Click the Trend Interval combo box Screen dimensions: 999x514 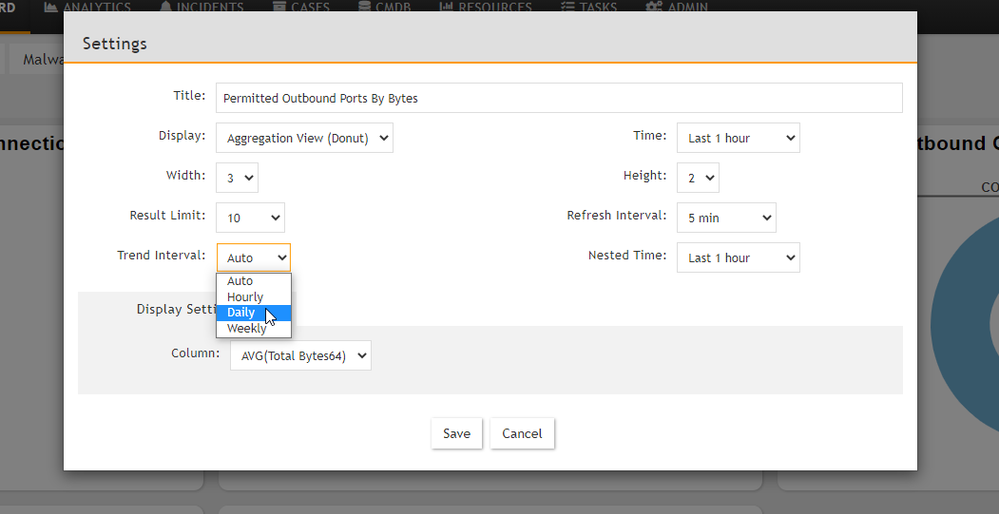pos(253,258)
